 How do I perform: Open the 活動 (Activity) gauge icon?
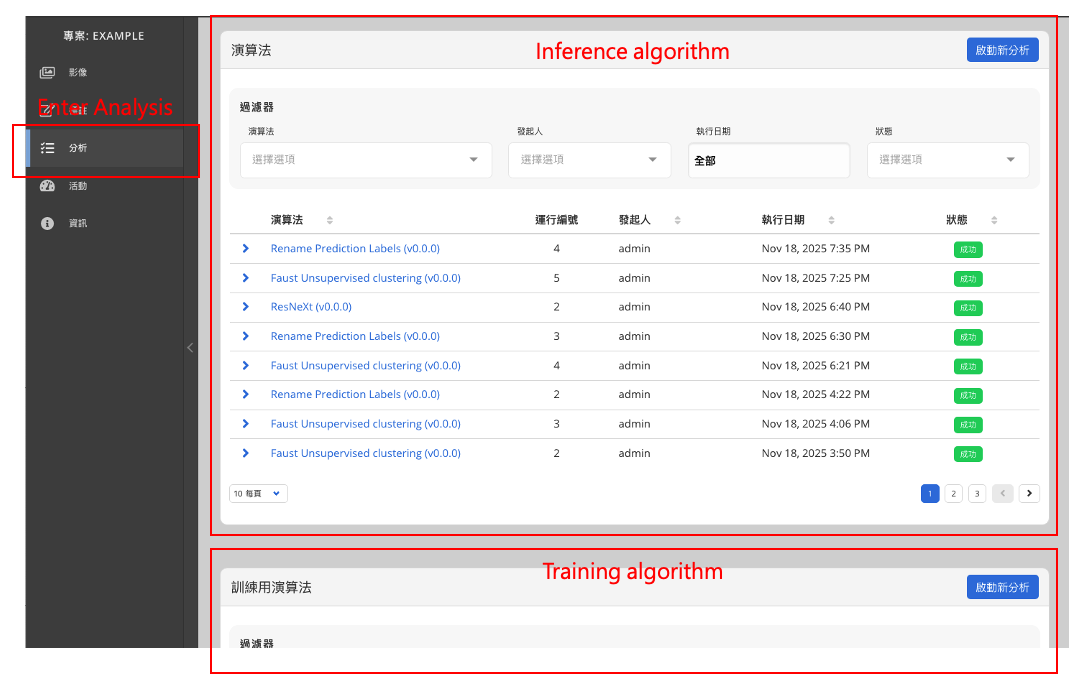click(47, 186)
